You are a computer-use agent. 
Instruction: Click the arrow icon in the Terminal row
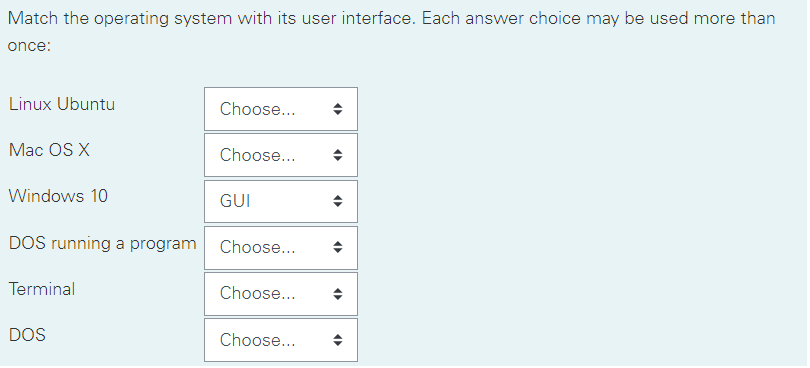tap(337, 294)
